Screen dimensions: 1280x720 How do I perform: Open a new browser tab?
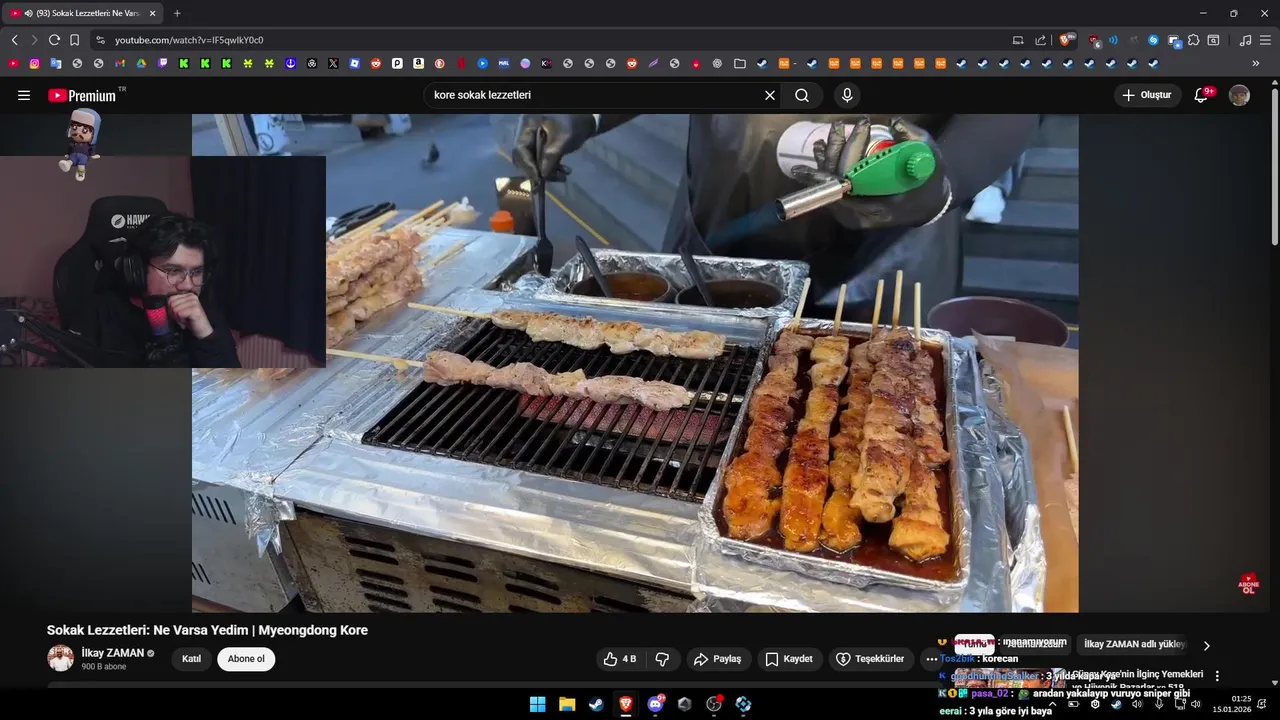pos(177,13)
